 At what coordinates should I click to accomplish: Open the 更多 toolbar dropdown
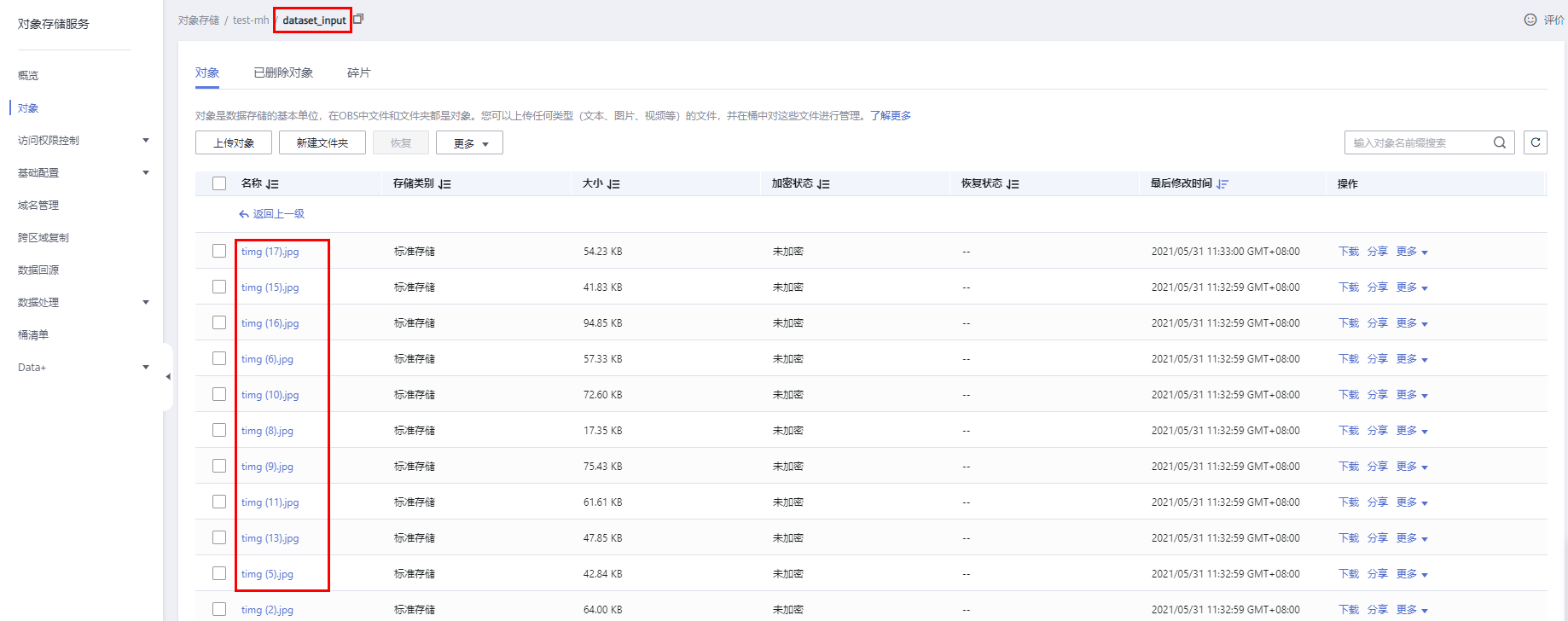pyautogui.click(x=469, y=143)
